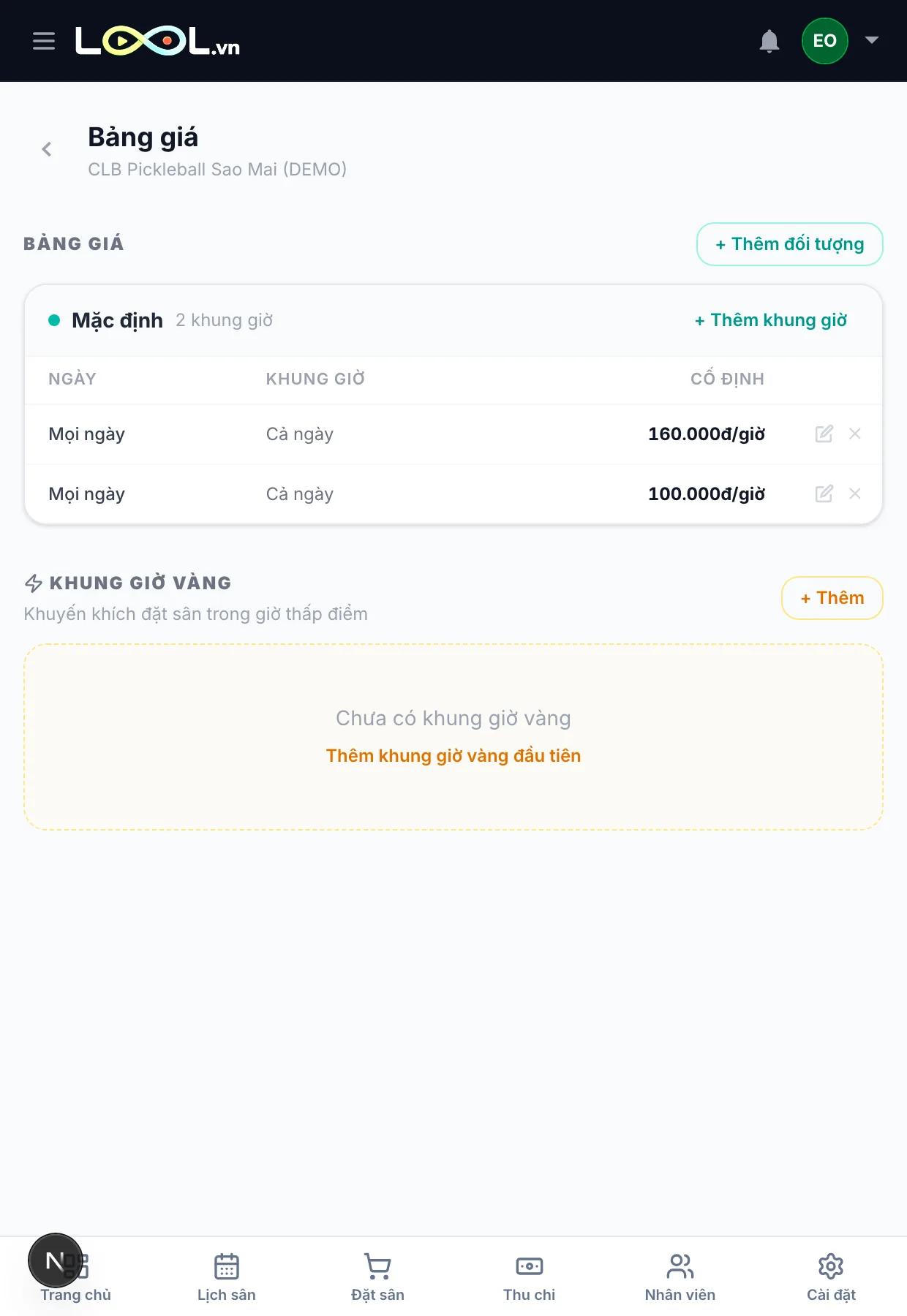The height and width of the screenshot is (1316, 907).
Task: Open the hamburger menu icon
Action: [x=44, y=41]
